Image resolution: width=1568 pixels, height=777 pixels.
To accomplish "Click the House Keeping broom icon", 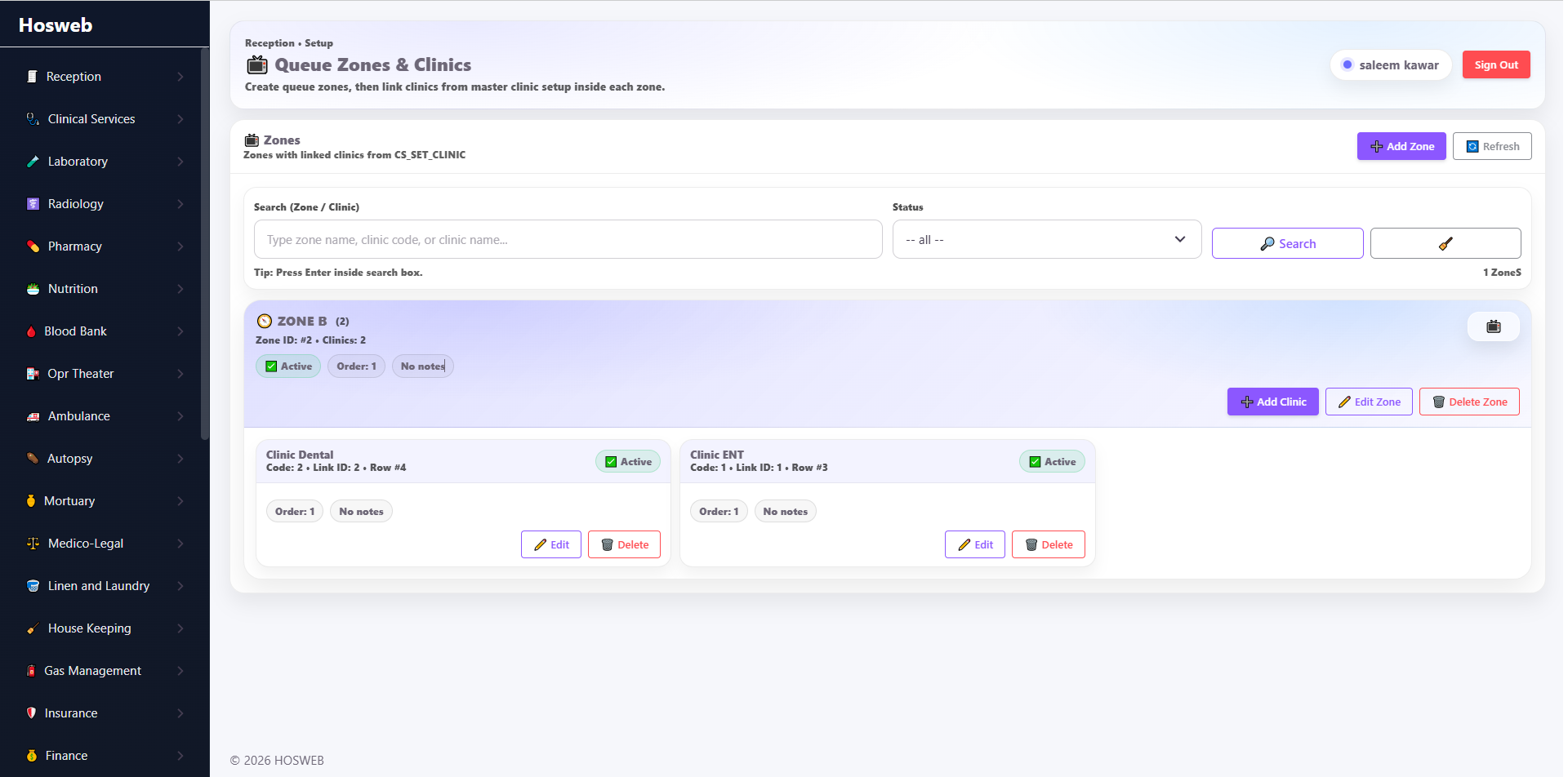I will 33,628.
